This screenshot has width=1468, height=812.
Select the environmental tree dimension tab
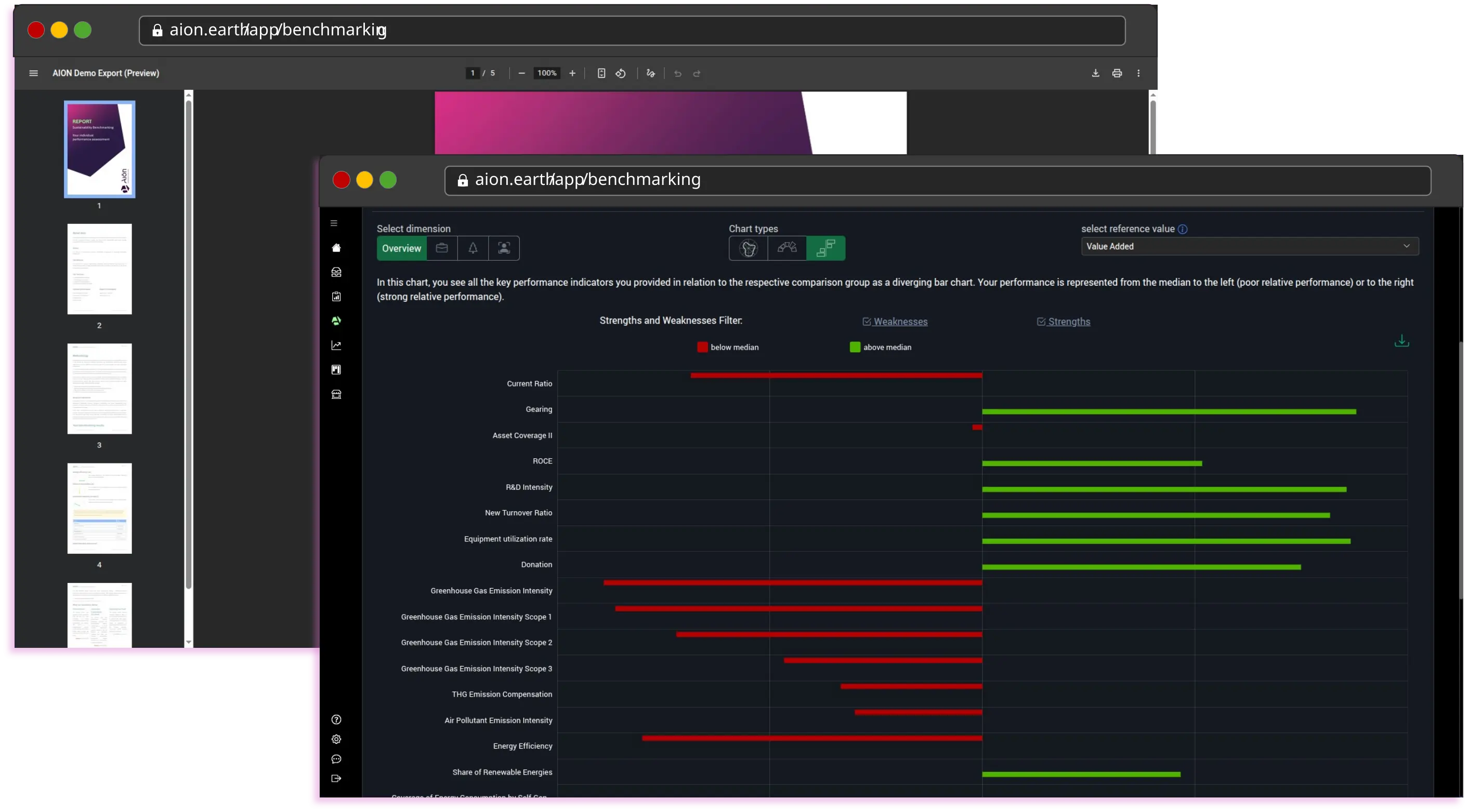click(473, 248)
